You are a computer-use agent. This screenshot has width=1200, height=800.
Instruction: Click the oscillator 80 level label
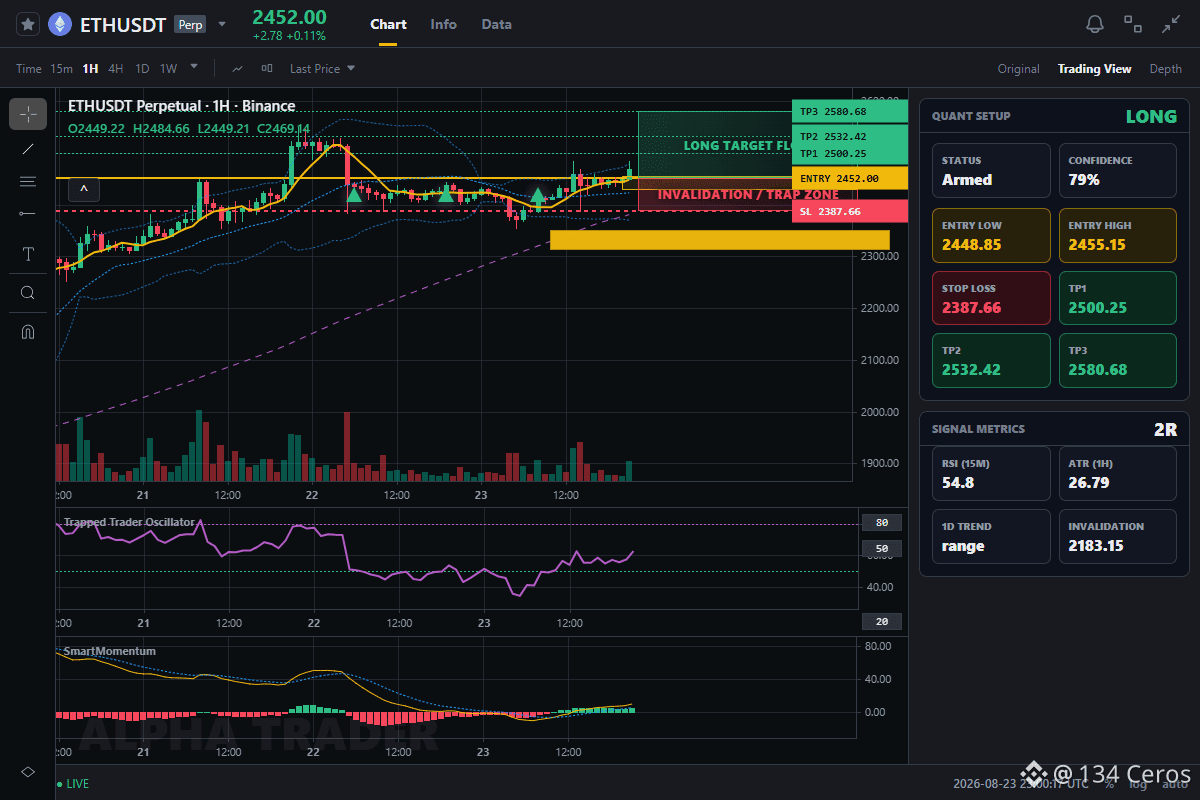pyautogui.click(x=881, y=522)
